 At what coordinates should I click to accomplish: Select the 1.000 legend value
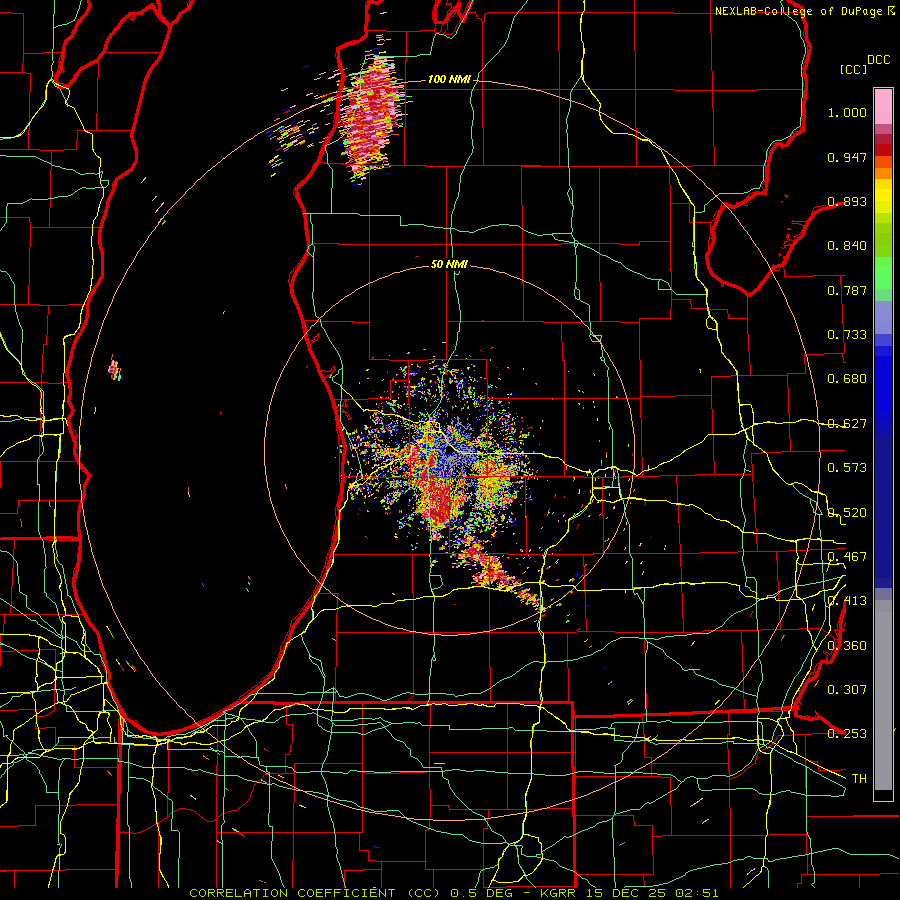tap(847, 112)
